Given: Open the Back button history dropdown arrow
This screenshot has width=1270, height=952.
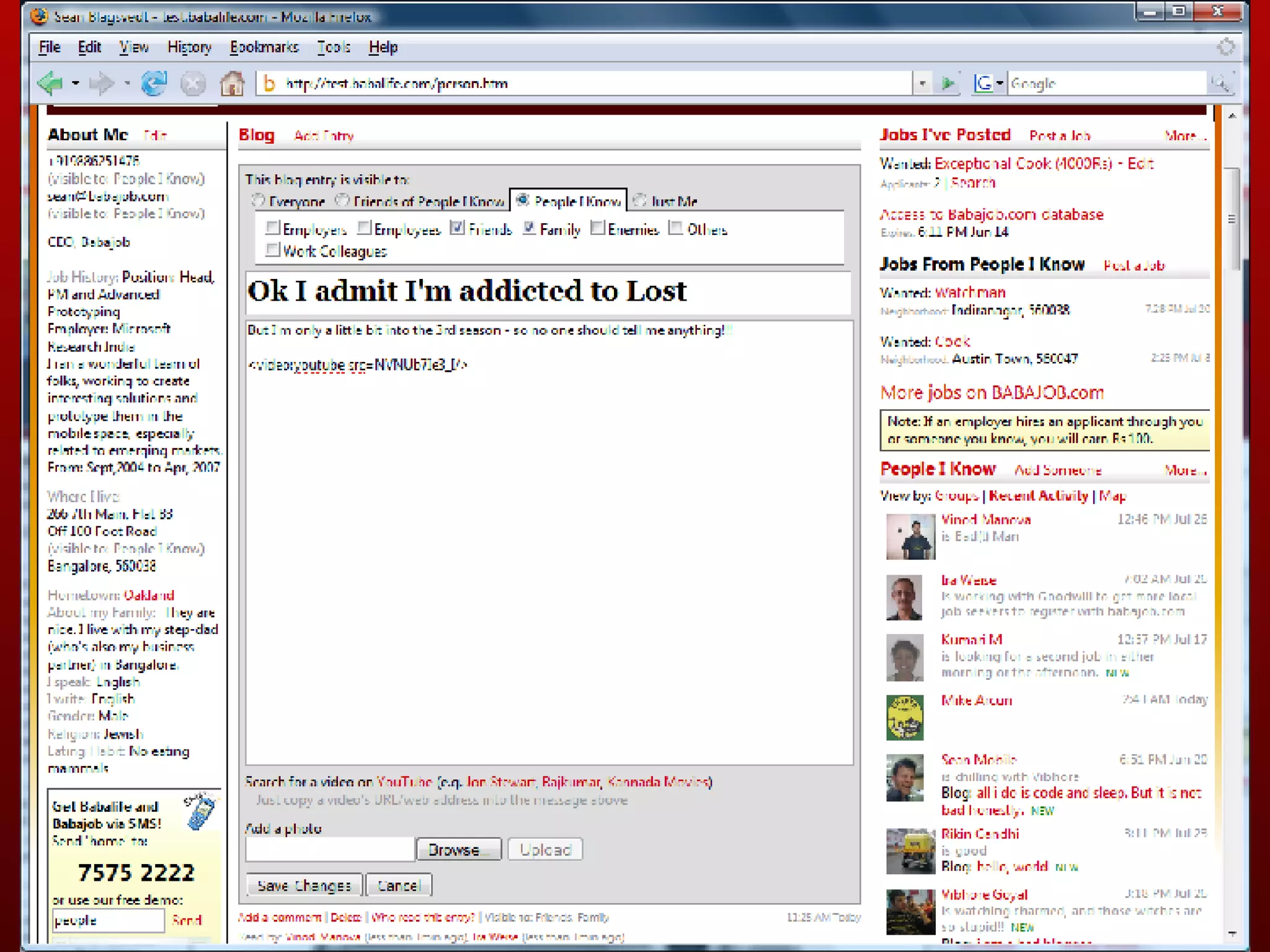Looking at the screenshot, I should point(76,83).
